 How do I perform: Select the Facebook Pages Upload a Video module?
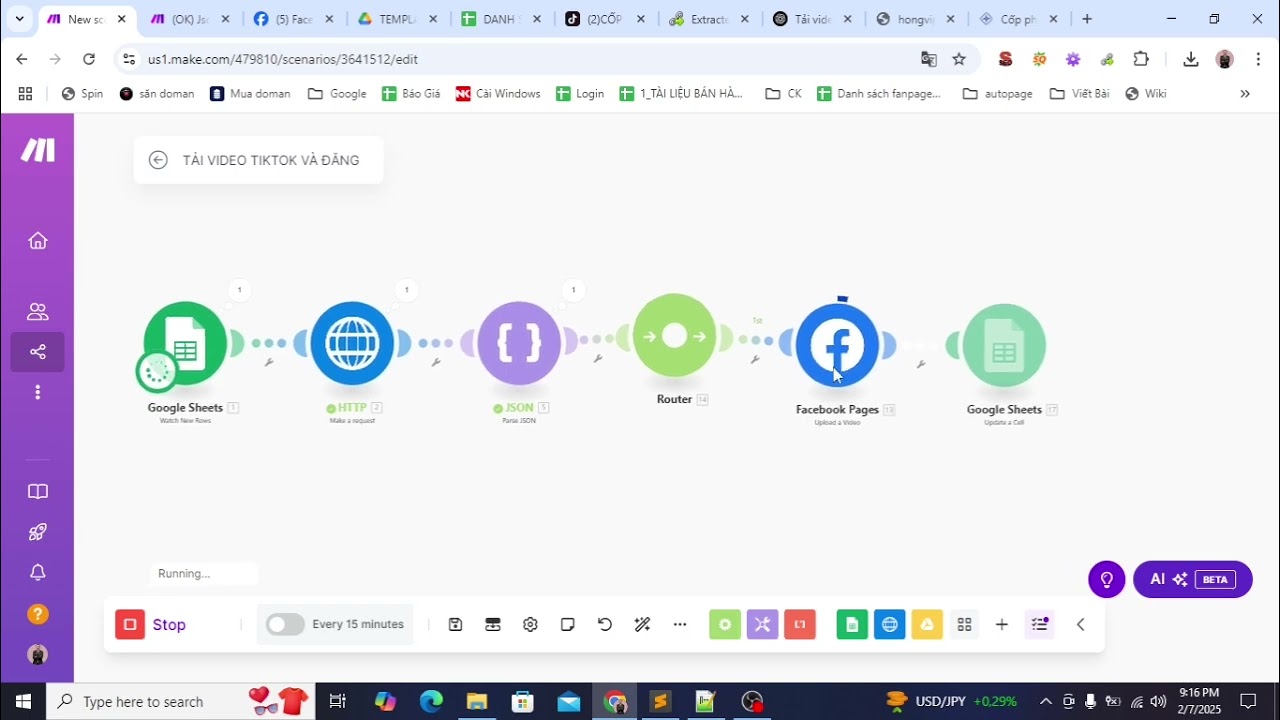tap(837, 345)
